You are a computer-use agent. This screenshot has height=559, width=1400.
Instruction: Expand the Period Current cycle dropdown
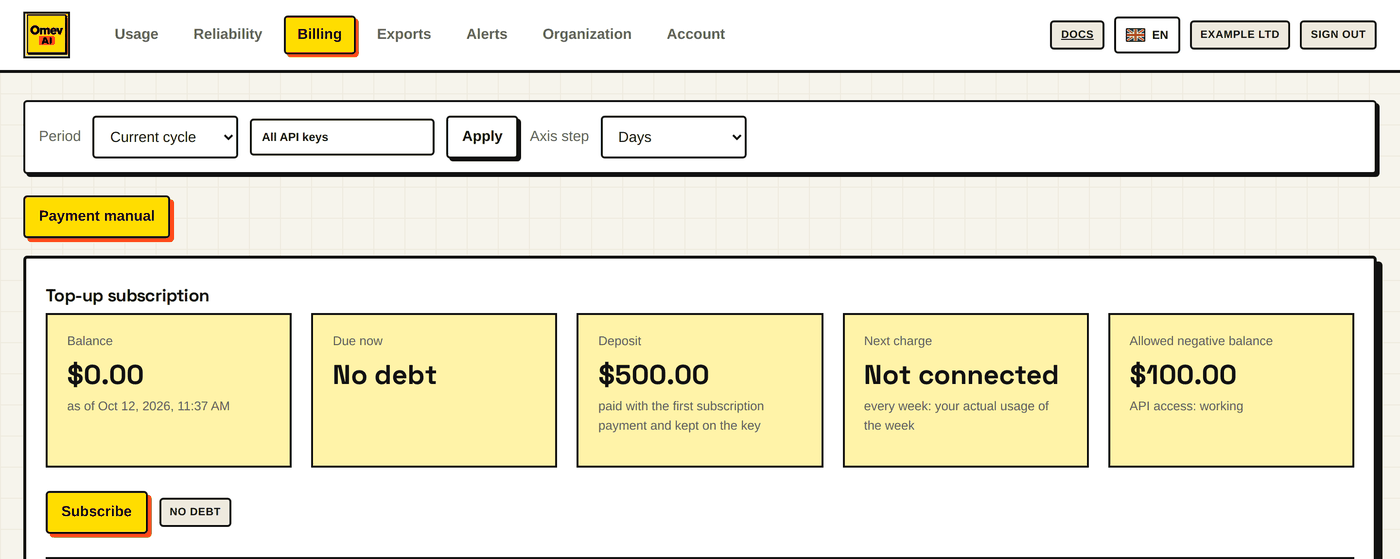click(x=165, y=137)
